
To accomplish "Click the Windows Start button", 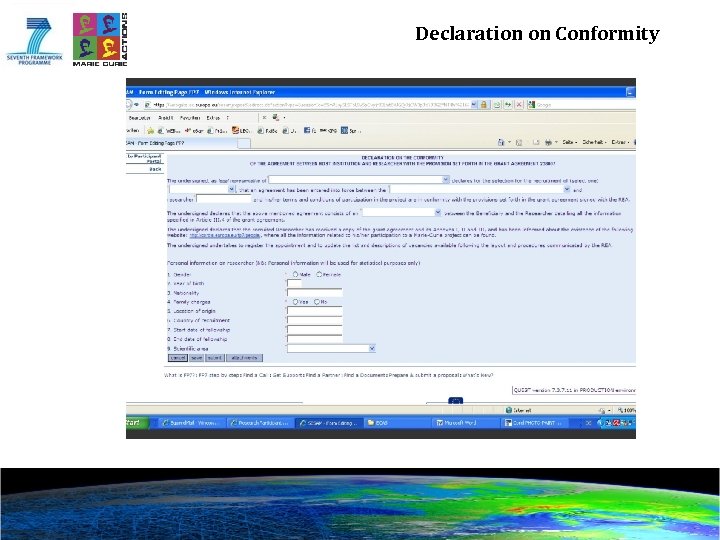I will 137,422.
